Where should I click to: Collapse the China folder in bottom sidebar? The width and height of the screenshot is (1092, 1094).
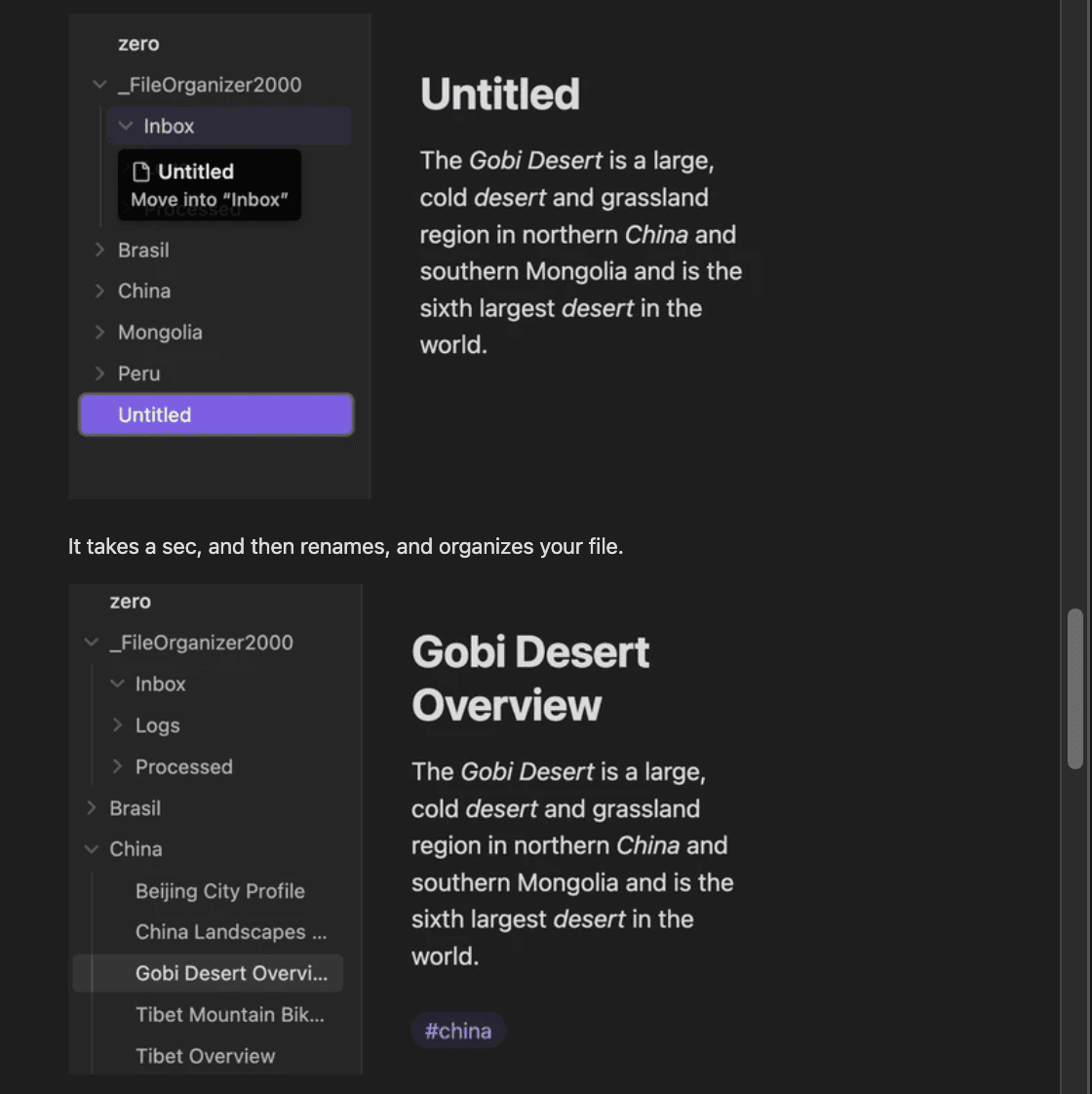91,849
